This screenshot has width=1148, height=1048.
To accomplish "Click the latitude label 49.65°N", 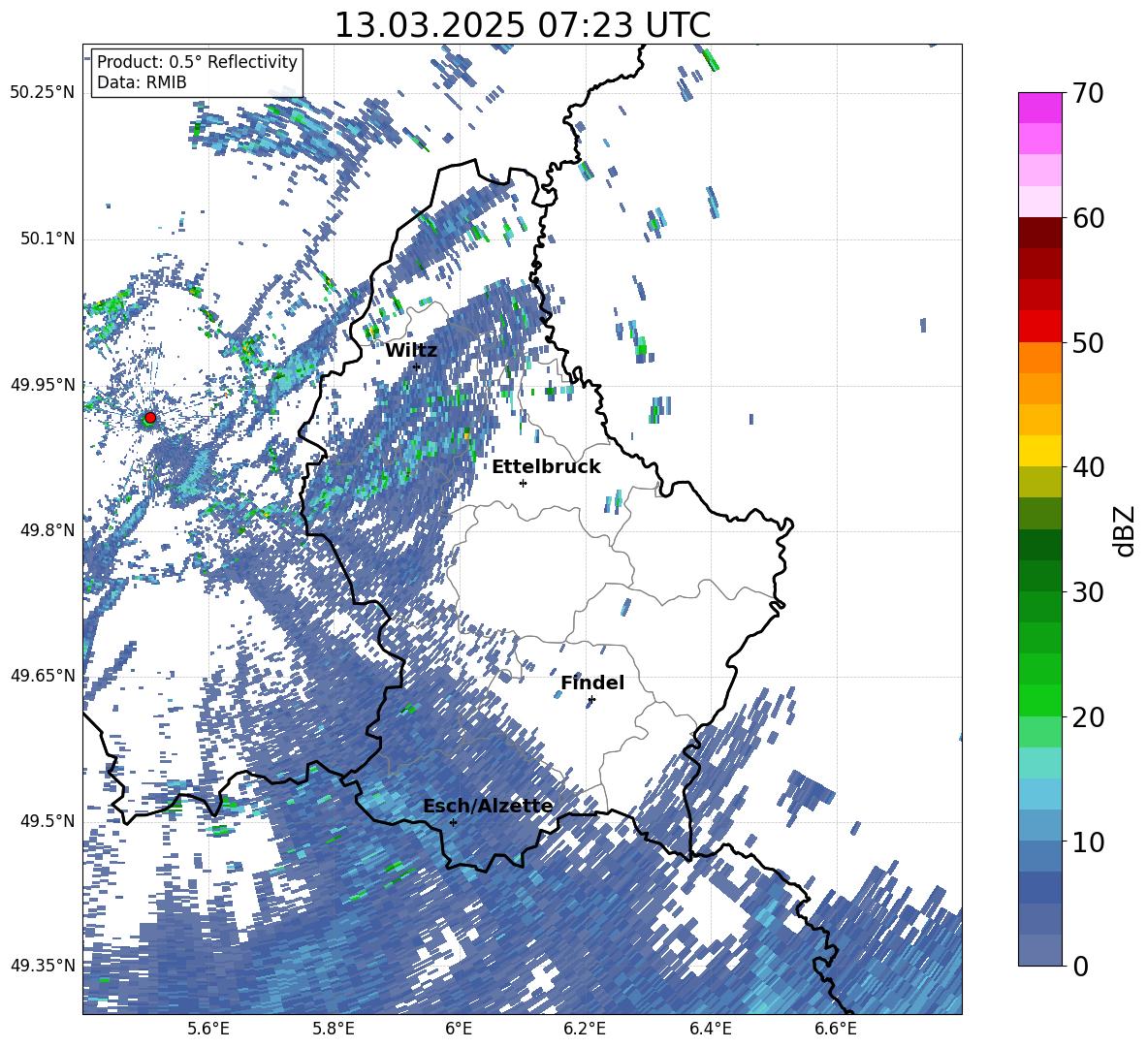I will click(x=43, y=676).
